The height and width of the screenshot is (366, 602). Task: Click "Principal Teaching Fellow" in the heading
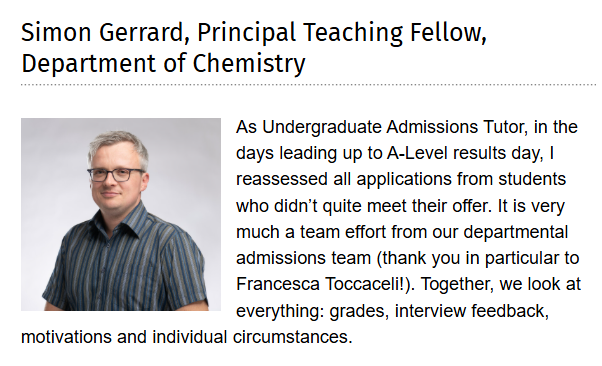(x=339, y=33)
